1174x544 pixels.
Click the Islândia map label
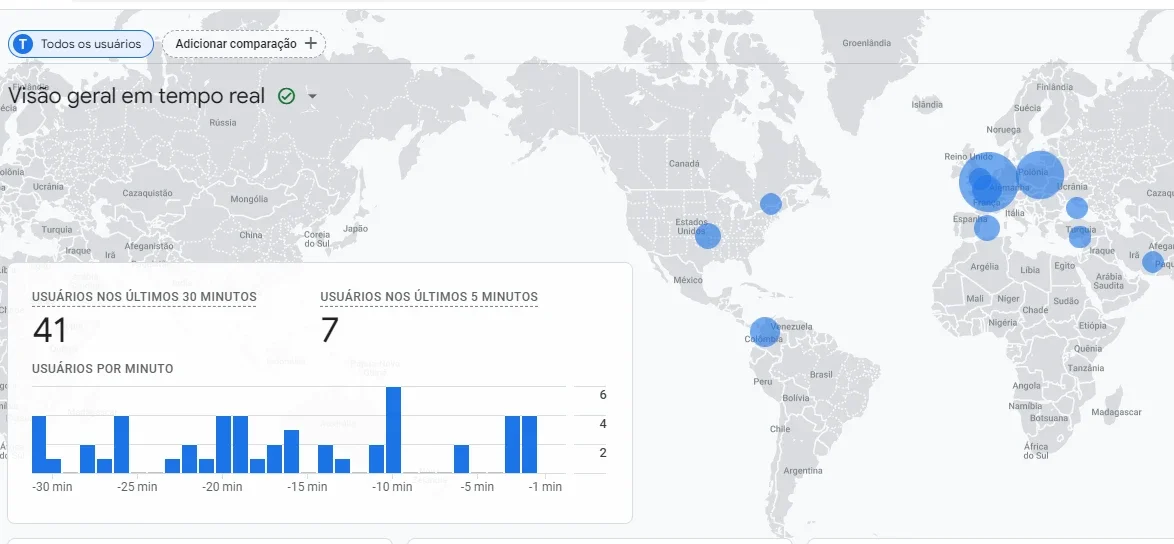coord(927,105)
